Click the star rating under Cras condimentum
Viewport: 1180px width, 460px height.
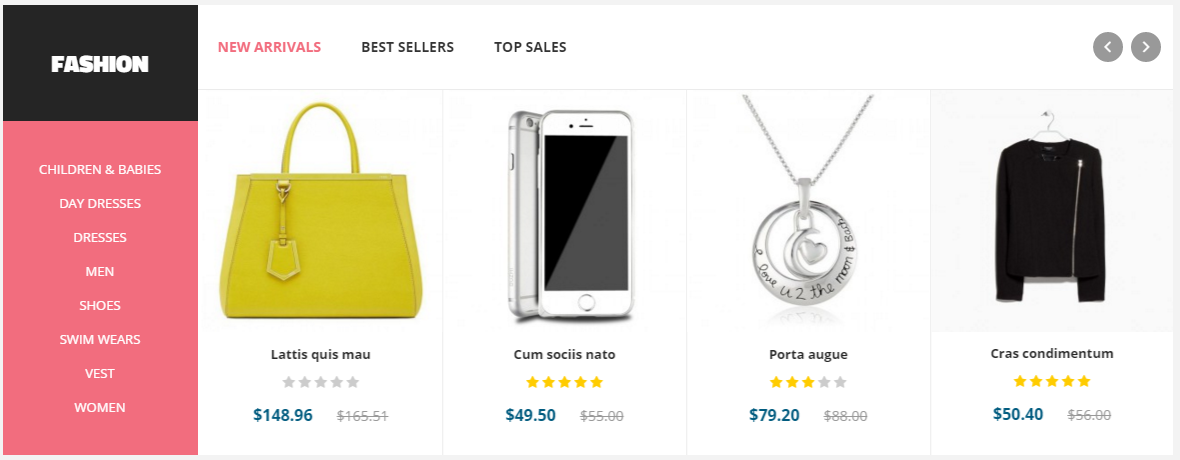(1051, 381)
